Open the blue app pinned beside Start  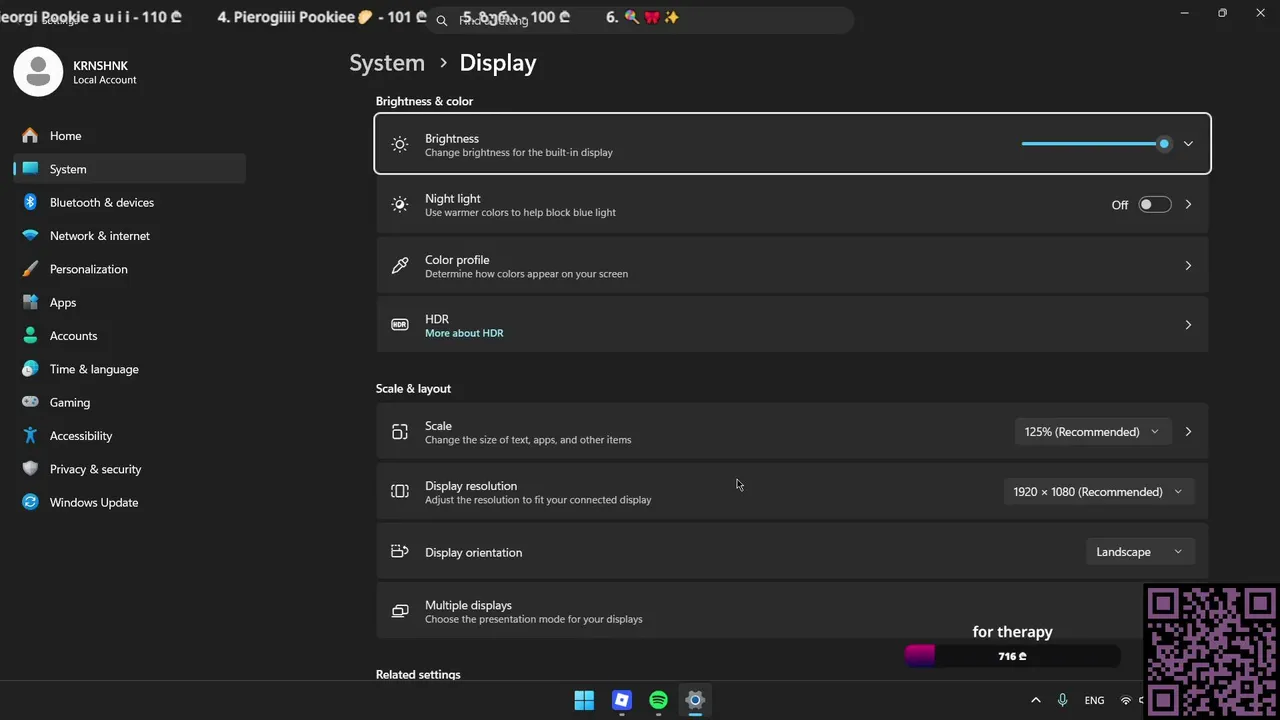[x=622, y=701]
